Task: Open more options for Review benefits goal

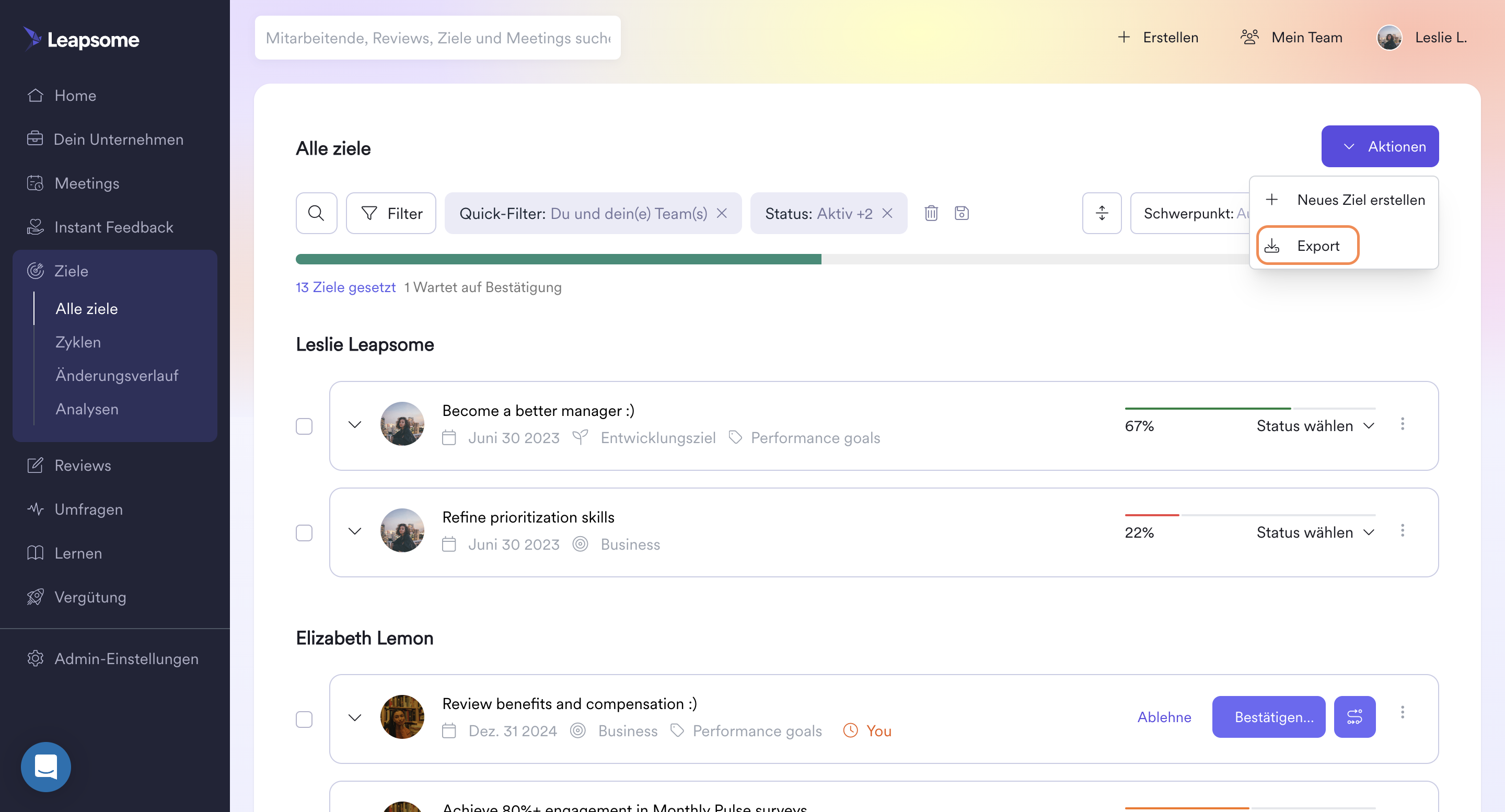Action: 1402,712
